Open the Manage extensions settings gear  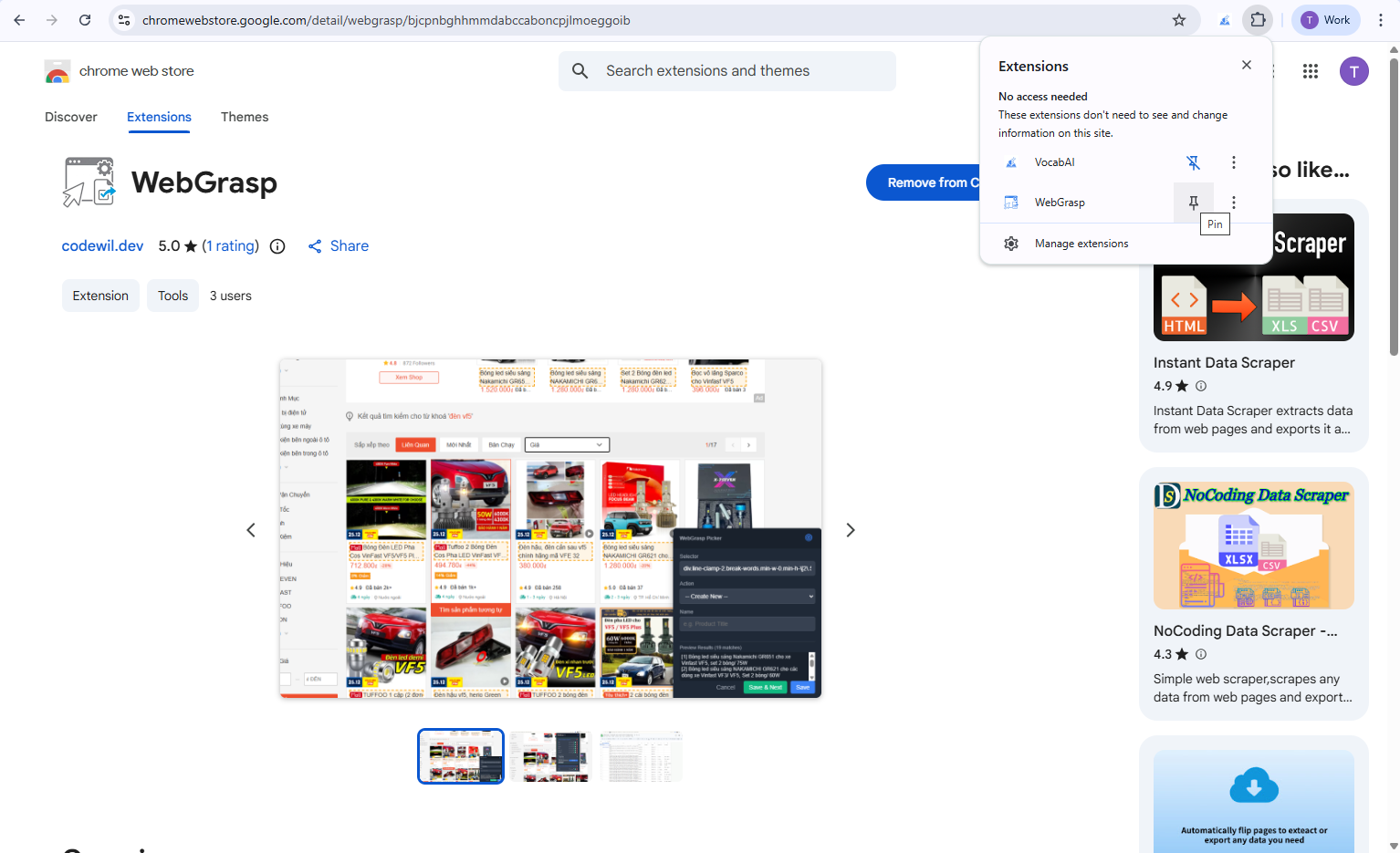[1010, 244]
